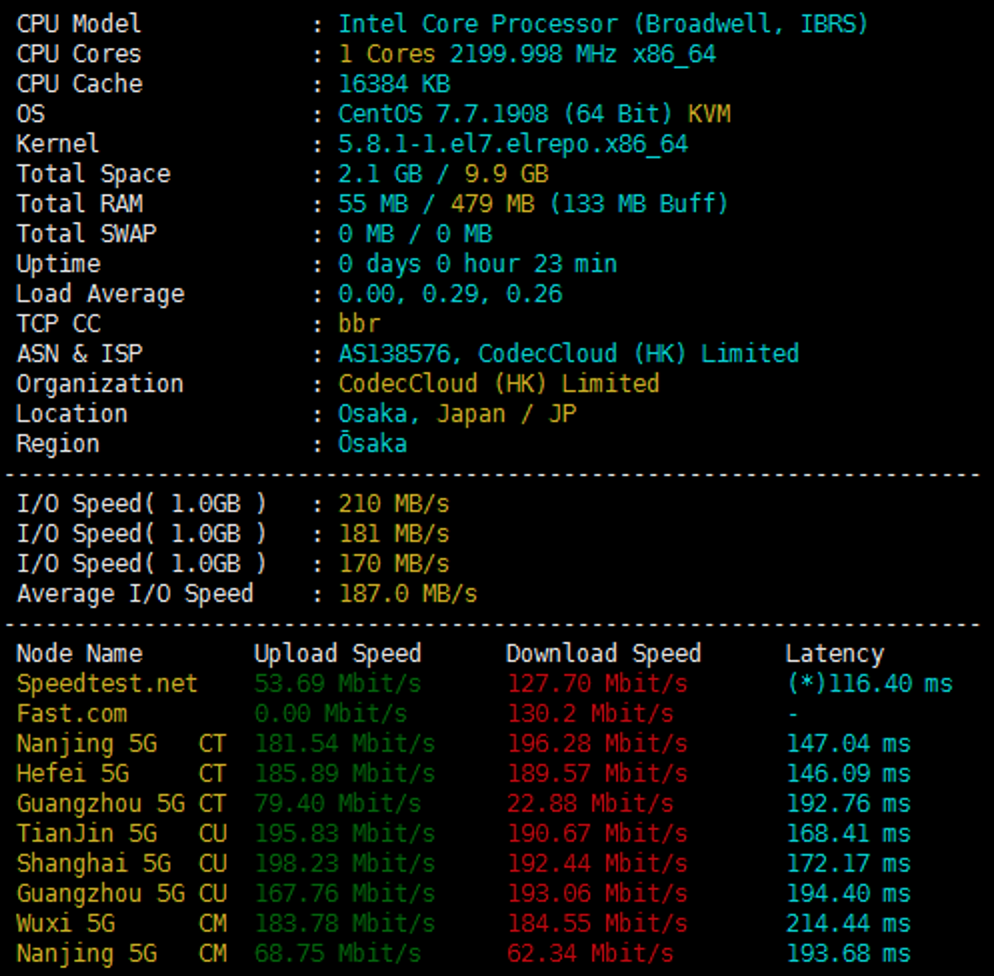Image resolution: width=994 pixels, height=976 pixels.
Task: Click the Wuxi 5G latency 214.44 ms
Action: point(848,924)
